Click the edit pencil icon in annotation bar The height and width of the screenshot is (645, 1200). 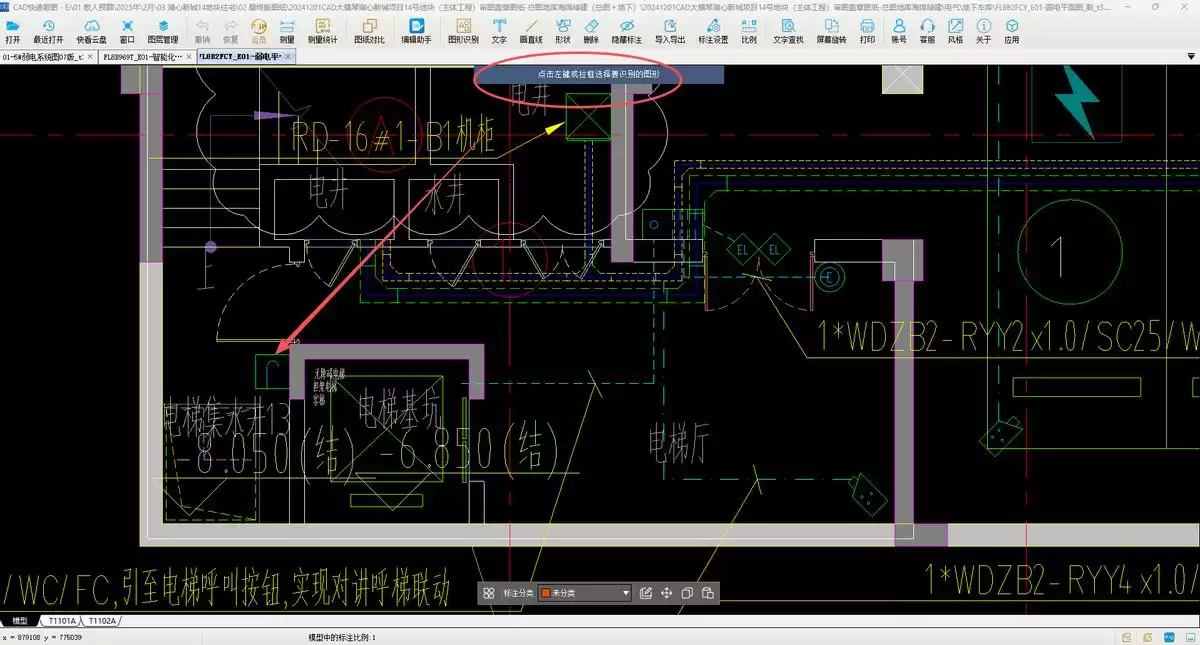tap(646, 593)
